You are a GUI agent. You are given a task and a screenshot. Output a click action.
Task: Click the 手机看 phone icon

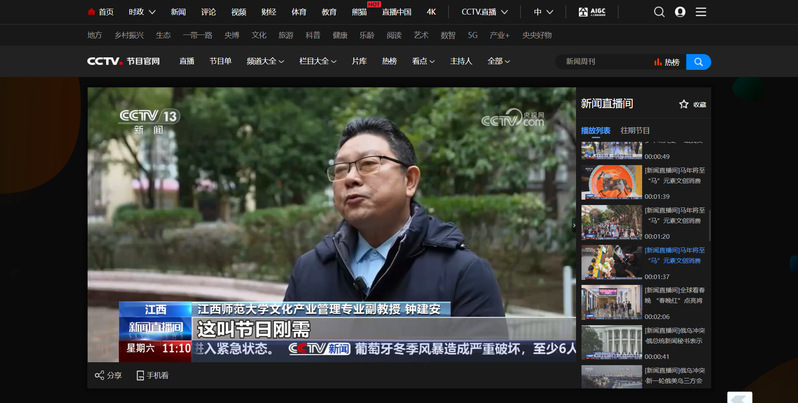tap(139, 376)
